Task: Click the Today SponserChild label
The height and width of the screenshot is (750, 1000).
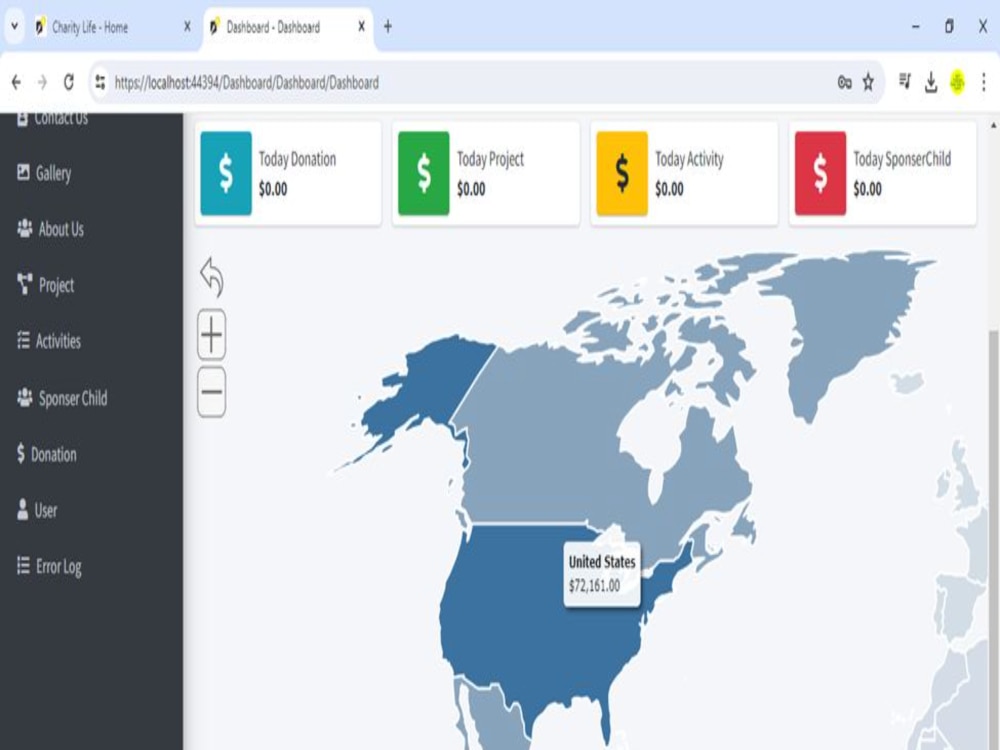Action: [902, 159]
